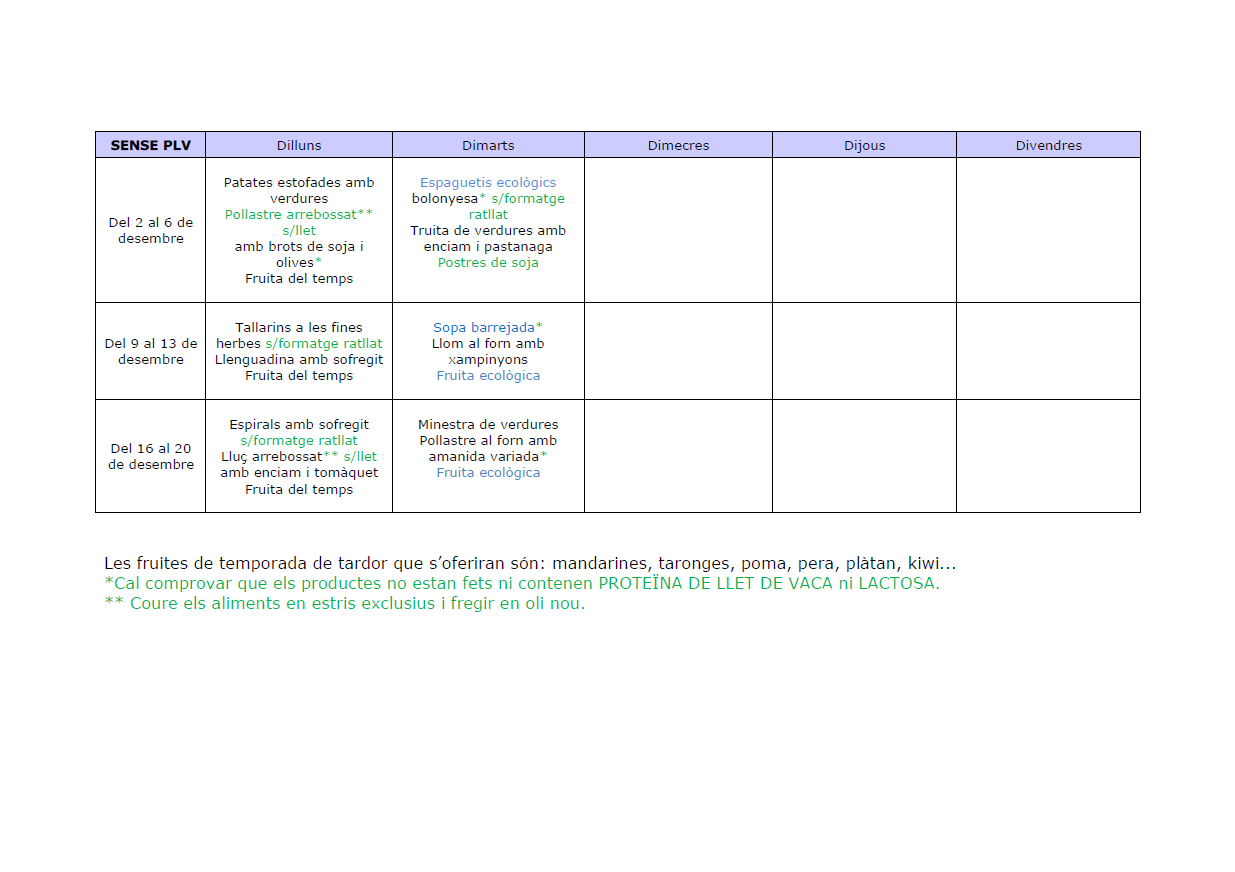Click 'Truita de verdures amb enciam i pastanaga'
Image resolution: width=1235 pixels, height=872 pixels.
pyautogui.click(x=488, y=238)
